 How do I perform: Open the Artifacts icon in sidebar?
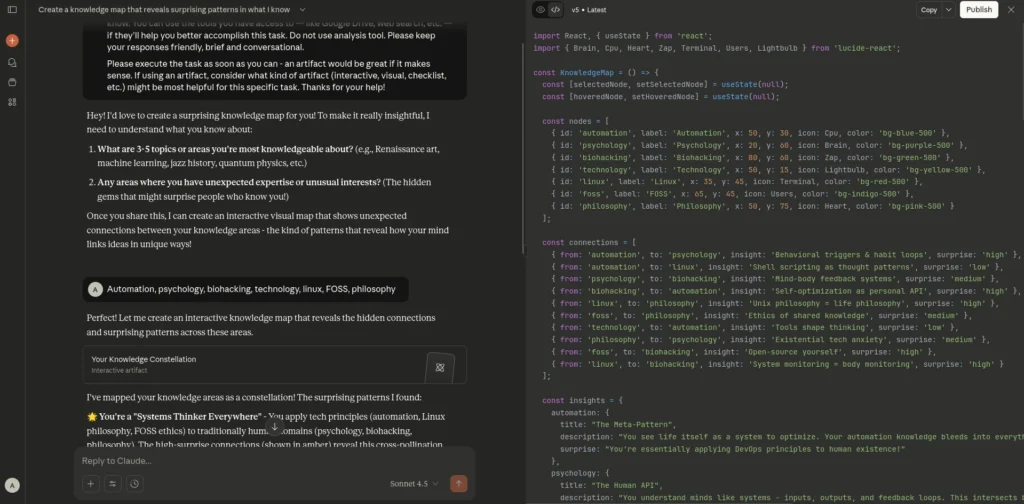coord(12,102)
